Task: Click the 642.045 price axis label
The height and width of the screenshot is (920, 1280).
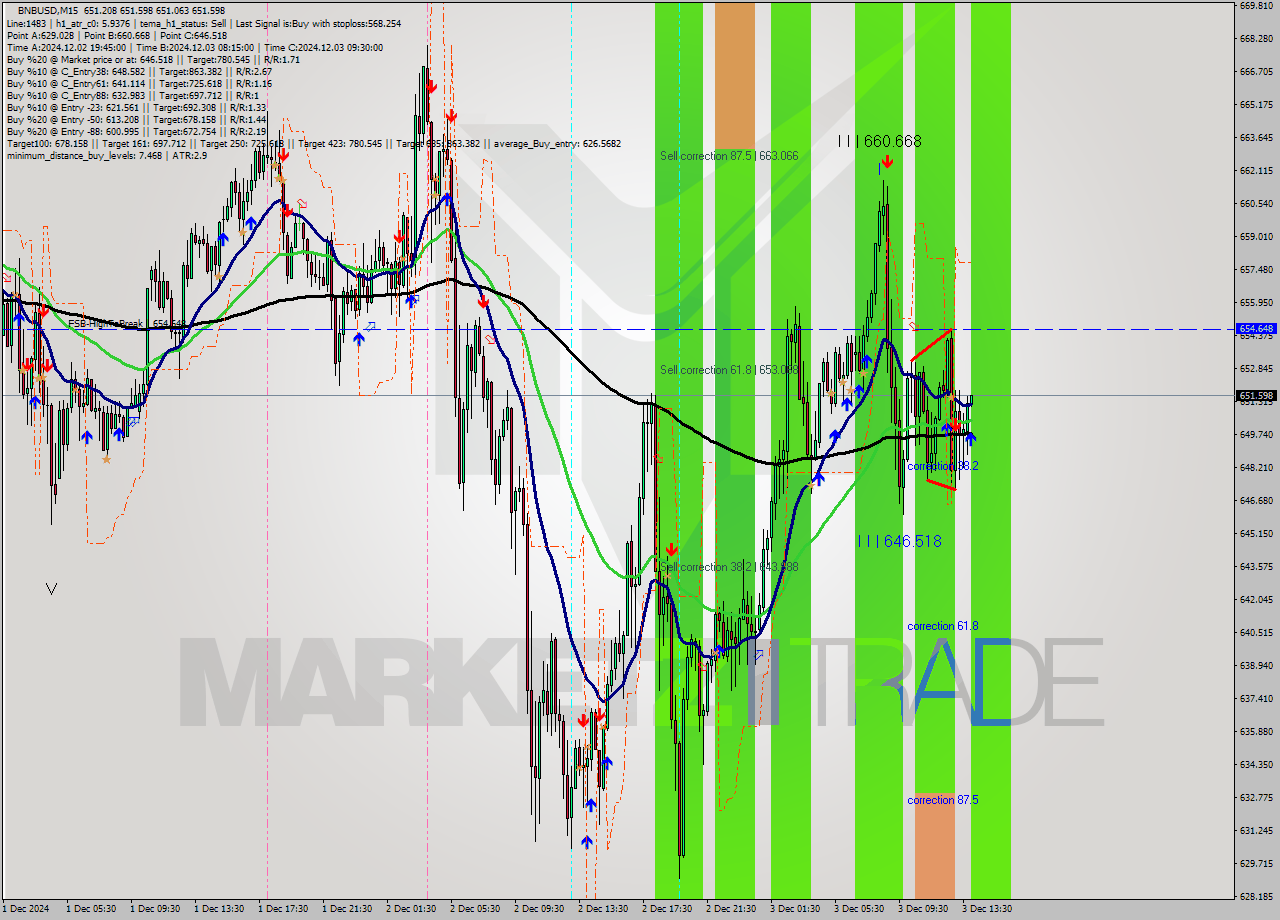Action: (x=1255, y=599)
